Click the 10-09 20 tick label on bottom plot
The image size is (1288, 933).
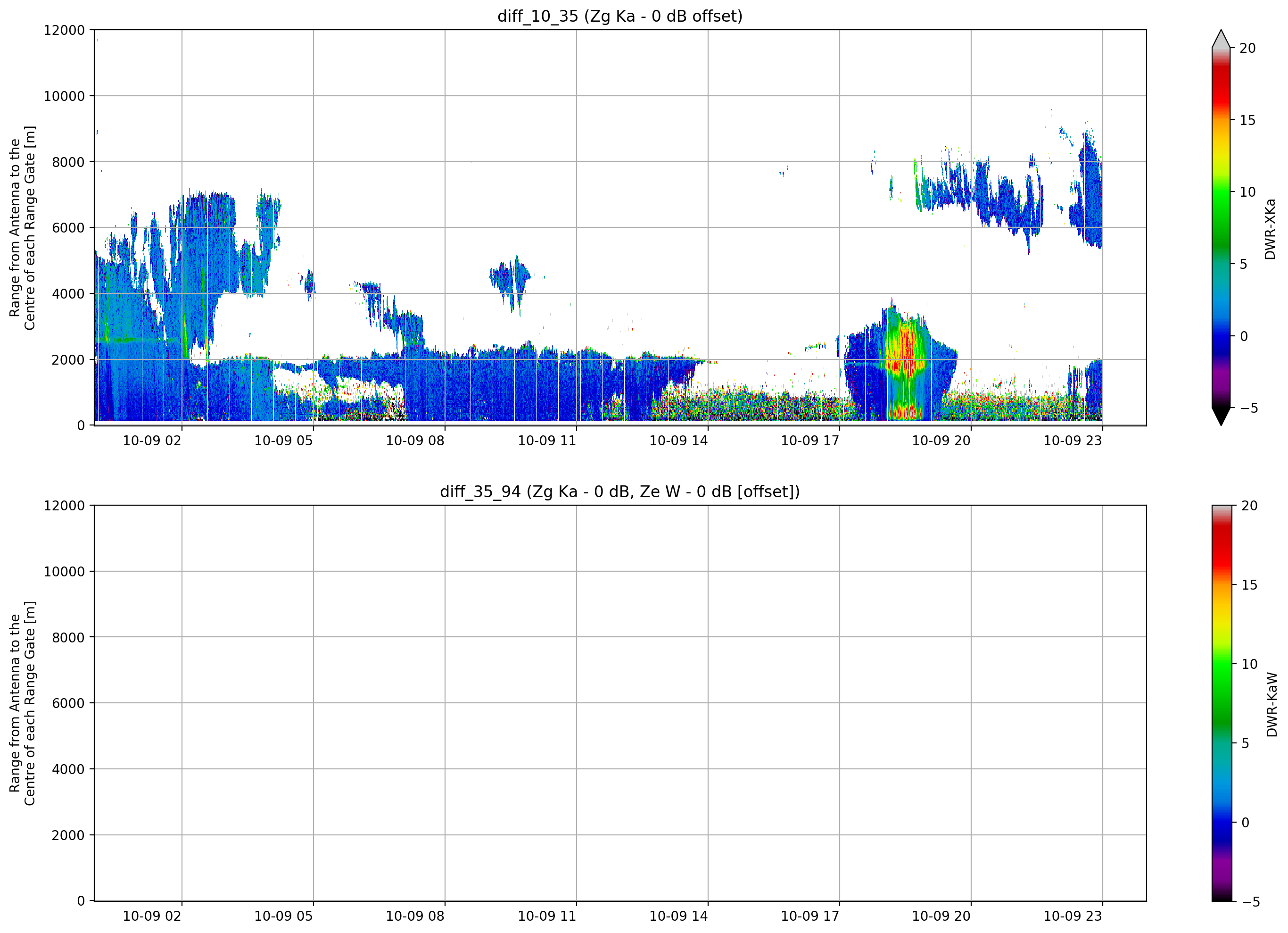tap(941, 916)
